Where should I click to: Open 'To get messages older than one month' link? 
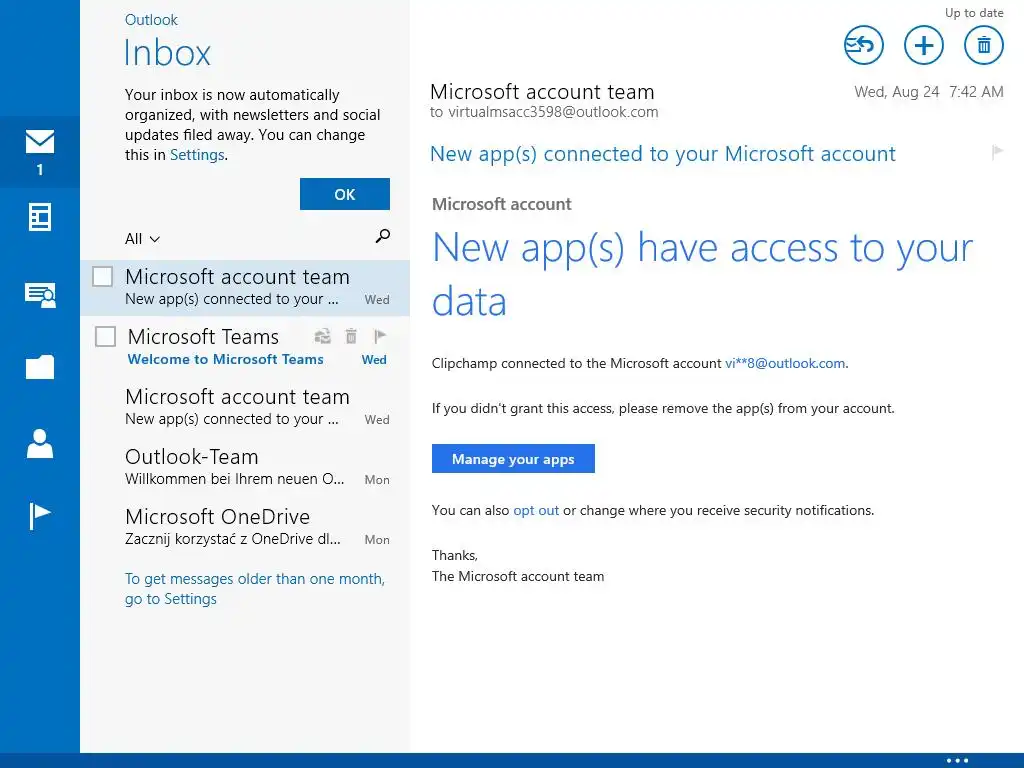tap(255, 588)
